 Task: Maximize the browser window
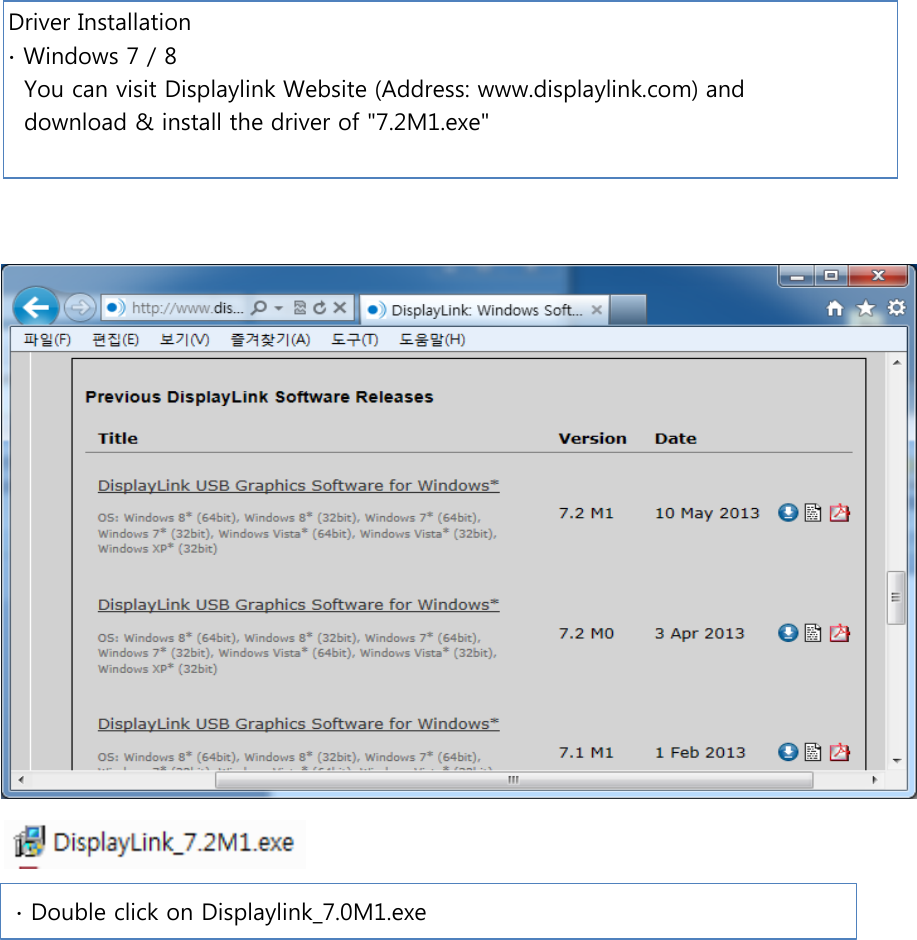[x=831, y=276]
